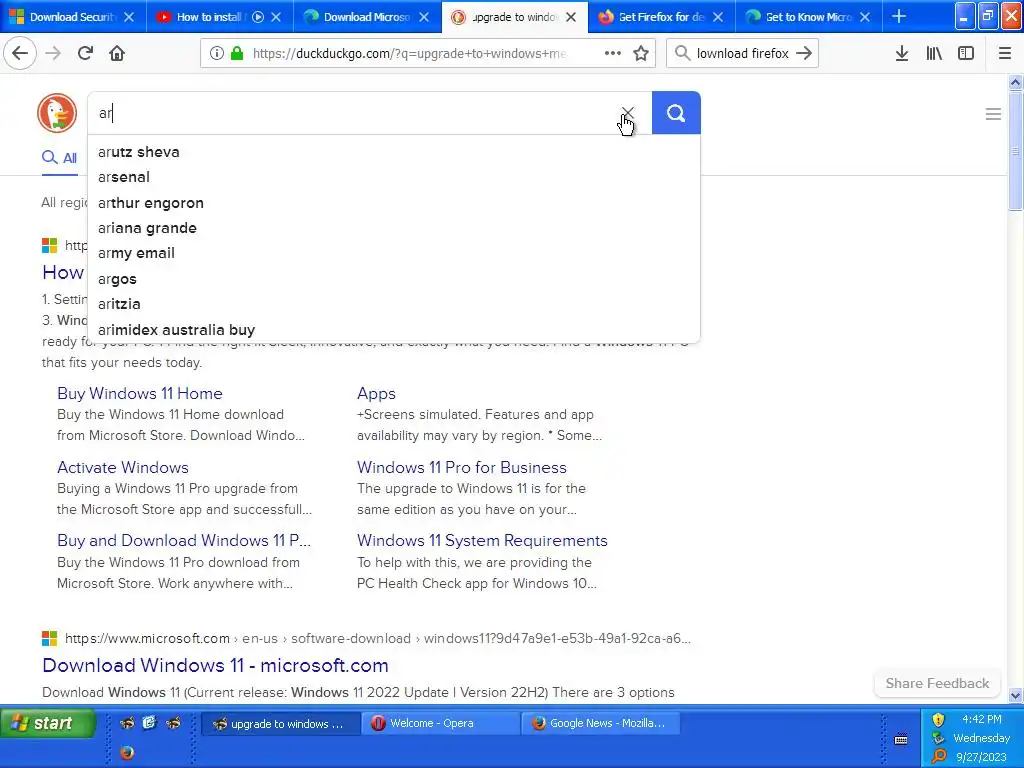The width and height of the screenshot is (1024, 768).
Task: Click the blue DuckDuckGo search button
Action: [676, 113]
